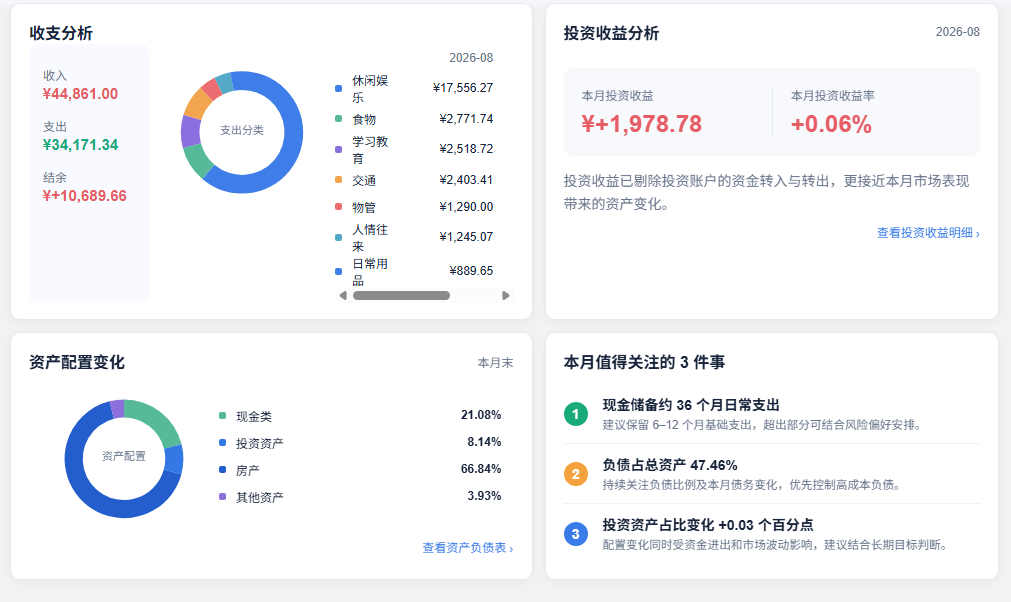Click the 支出分类 donut chart center label
This screenshot has width=1011, height=602.
(242, 130)
